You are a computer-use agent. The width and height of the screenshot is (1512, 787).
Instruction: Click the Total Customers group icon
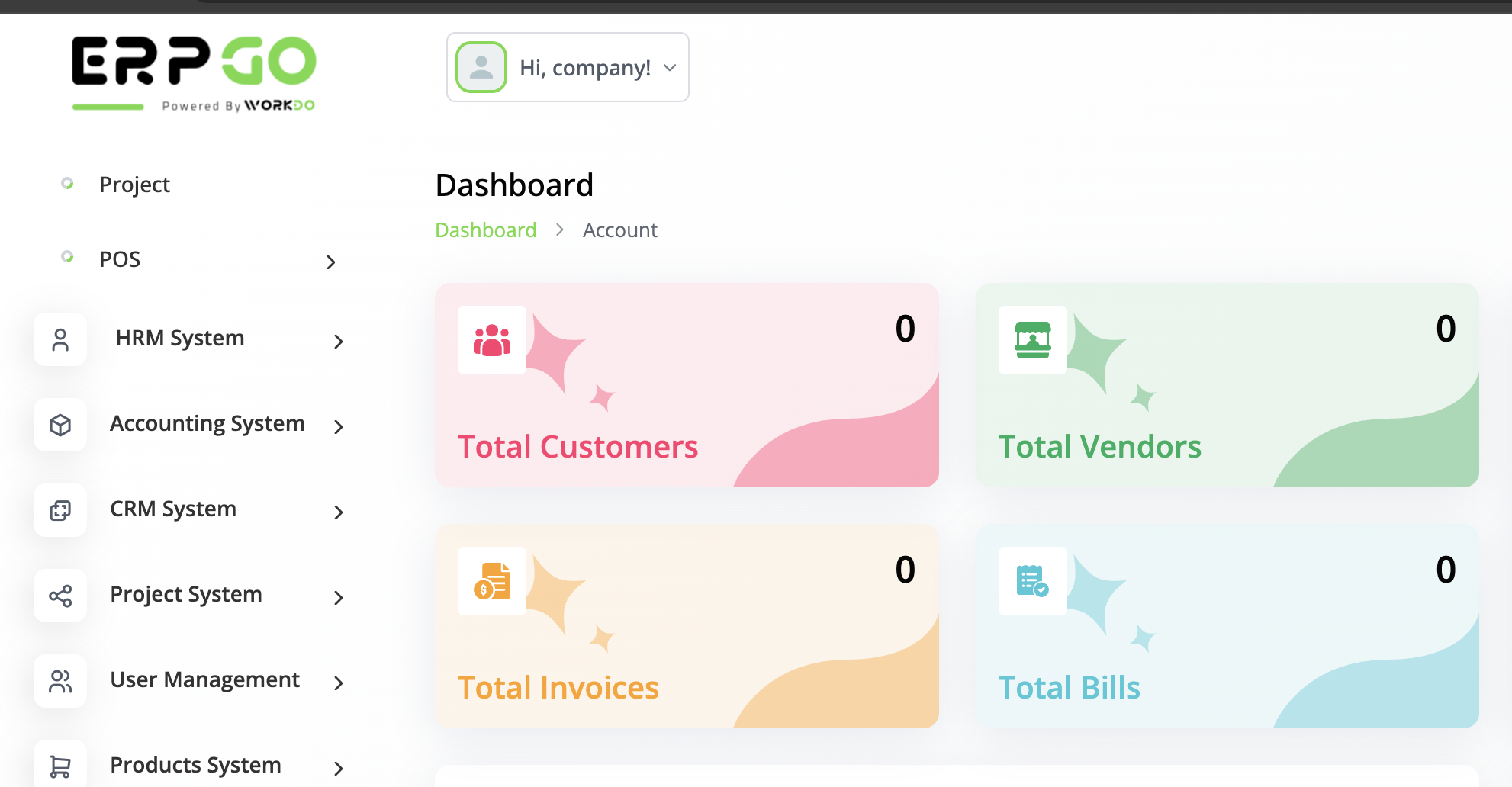point(492,340)
